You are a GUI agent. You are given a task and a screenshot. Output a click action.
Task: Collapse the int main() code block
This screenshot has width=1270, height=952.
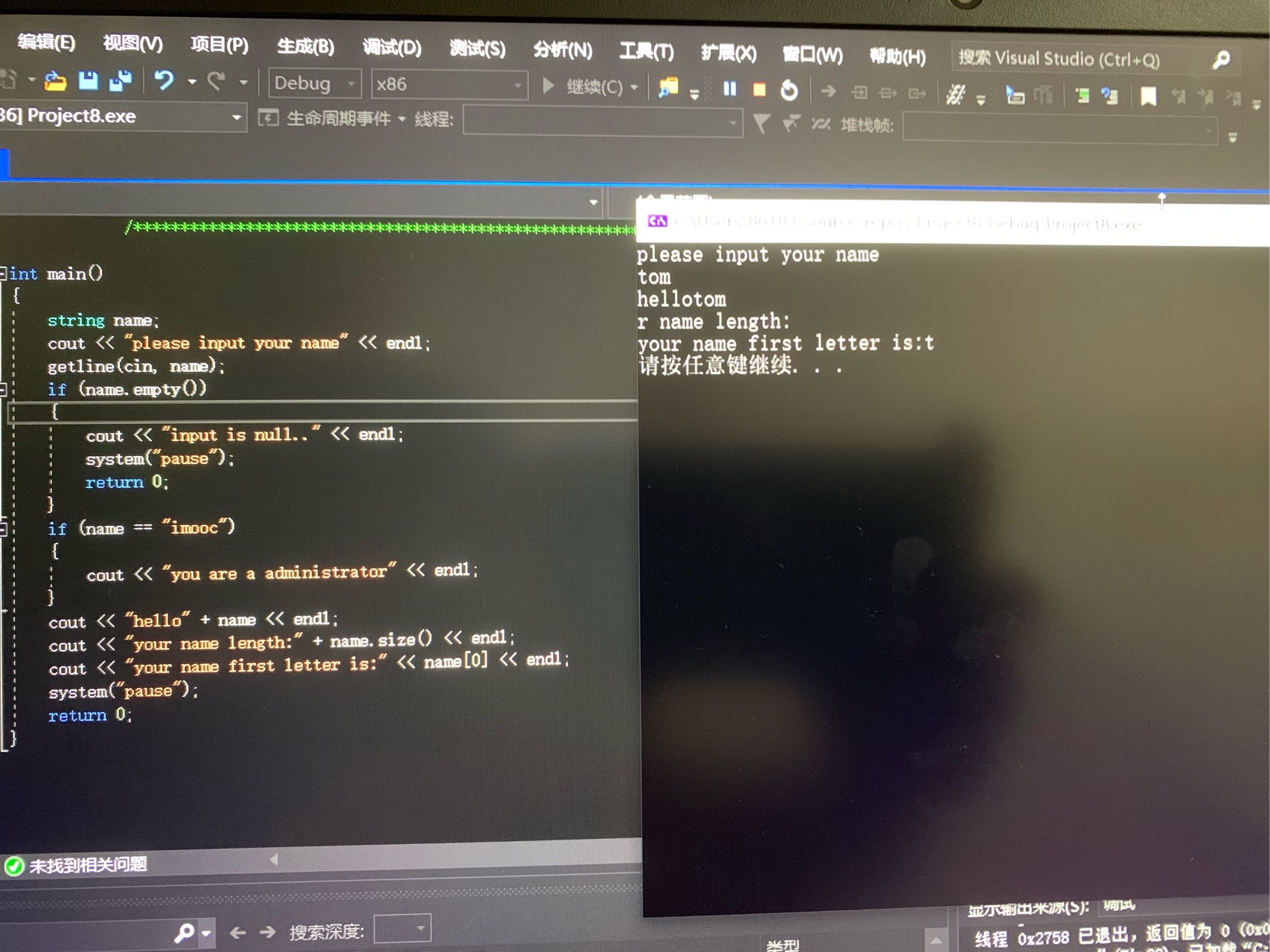3,274
